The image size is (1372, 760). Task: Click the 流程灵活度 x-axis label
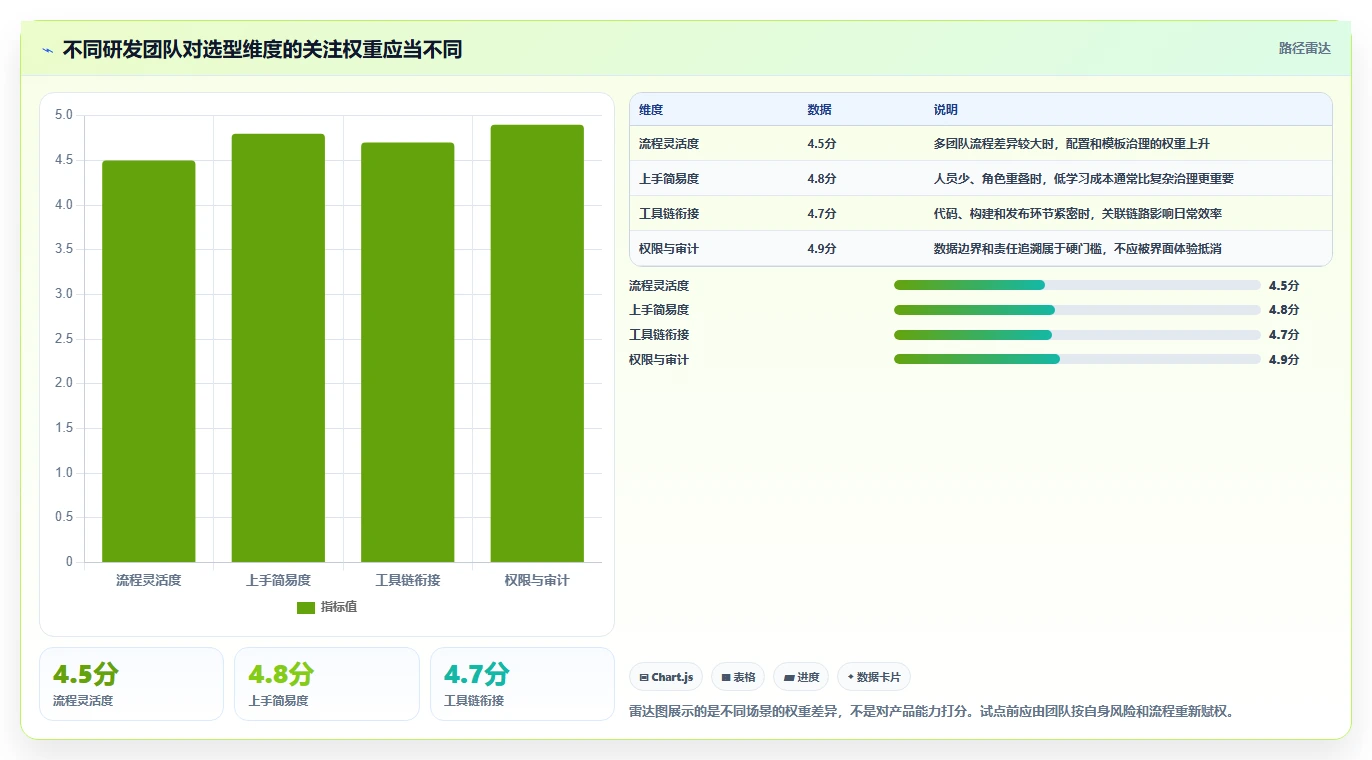149,580
